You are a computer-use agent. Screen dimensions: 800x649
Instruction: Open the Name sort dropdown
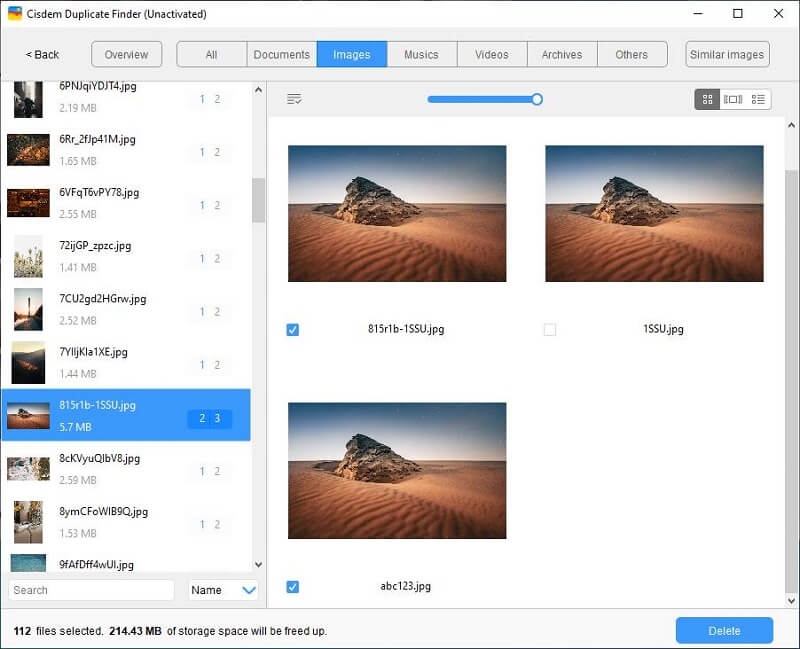[x=224, y=590]
